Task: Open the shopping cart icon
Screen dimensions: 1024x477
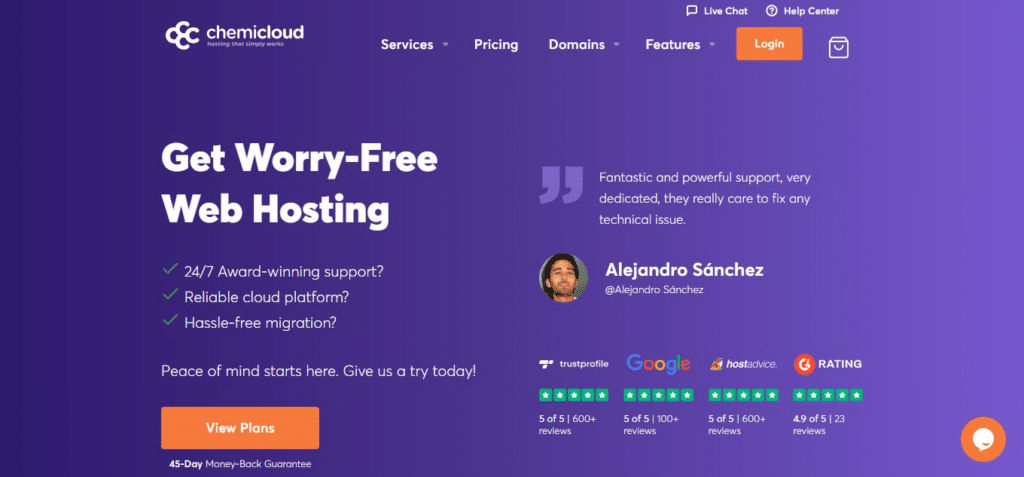Action: pos(839,47)
